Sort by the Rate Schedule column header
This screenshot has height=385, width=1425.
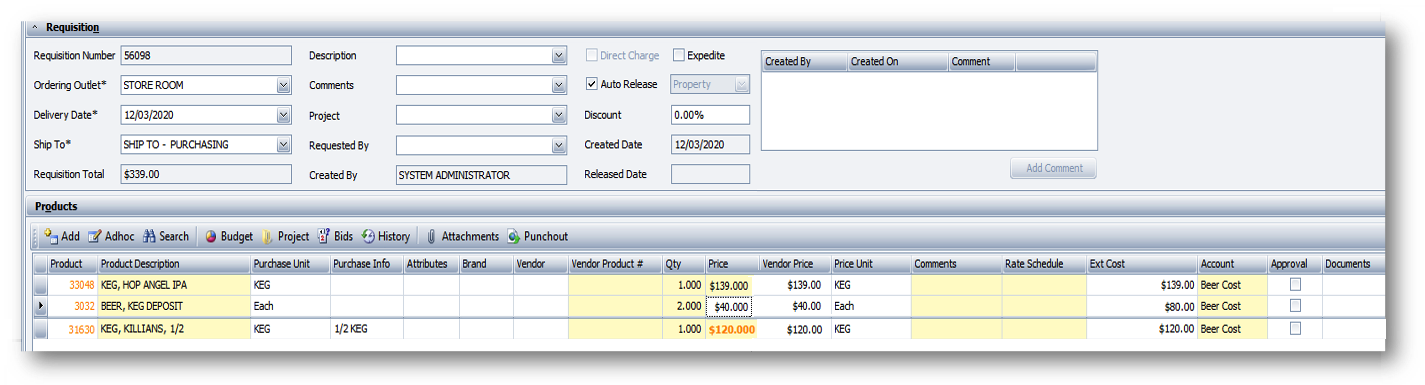[x=1044, y=264]
